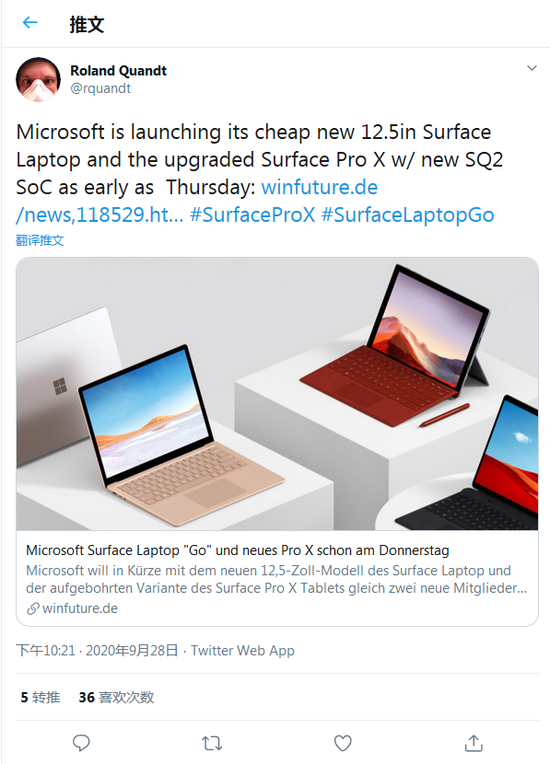This screenshot has height=764, width=550.
Task: Click 翻译推文 to translate the tweet
Action: pyautogui.click(x=39, y=240)
